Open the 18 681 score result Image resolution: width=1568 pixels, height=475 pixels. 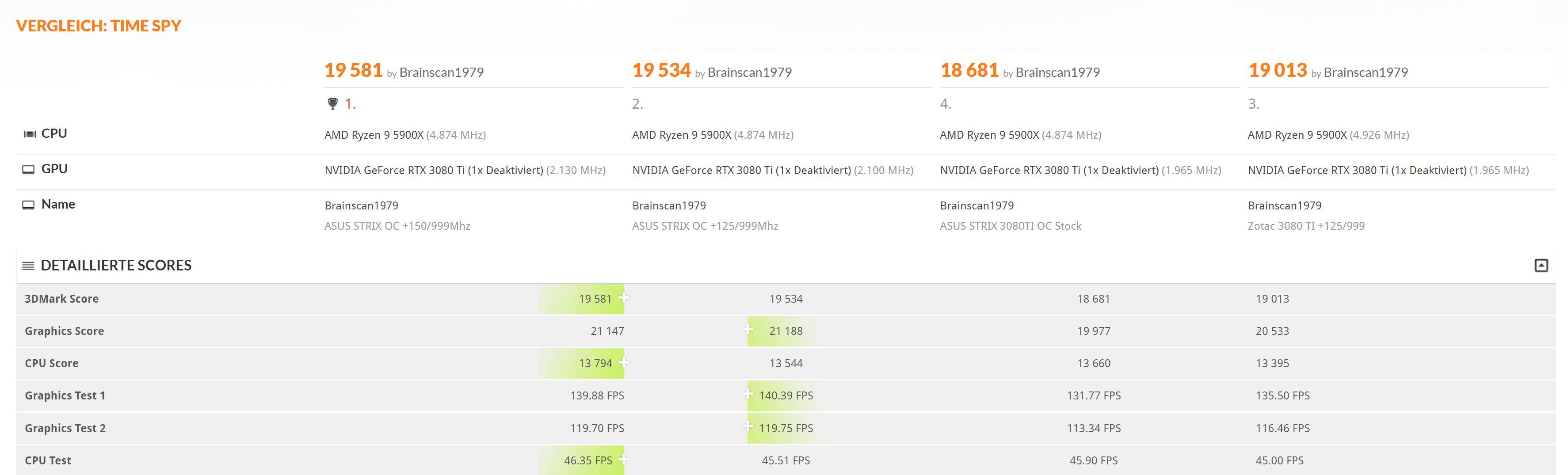point(969,70)
